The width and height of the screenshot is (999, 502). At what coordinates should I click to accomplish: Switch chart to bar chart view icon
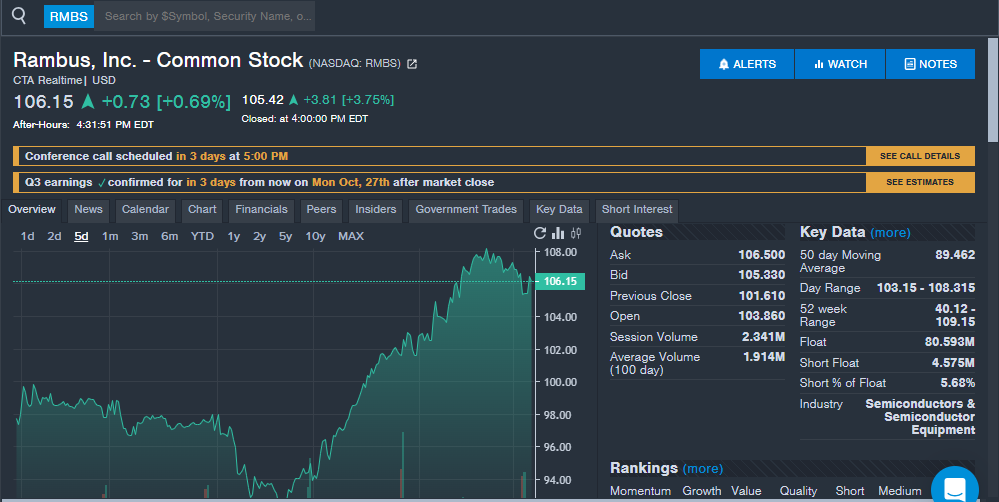558,233
